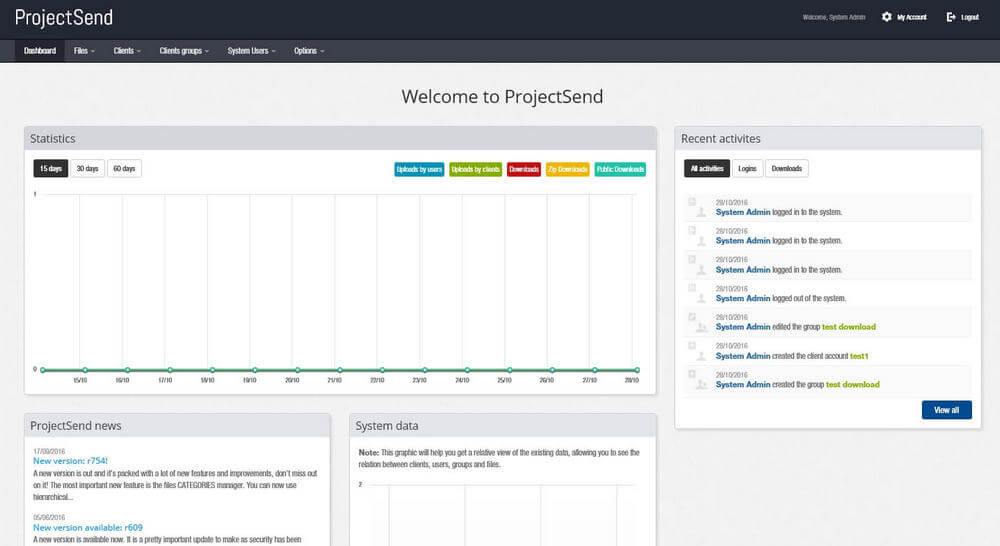The height and width of the screenshot is (546, 1000).
Task: Click the Recent activites panel heading
Action: tap(721, 138)
